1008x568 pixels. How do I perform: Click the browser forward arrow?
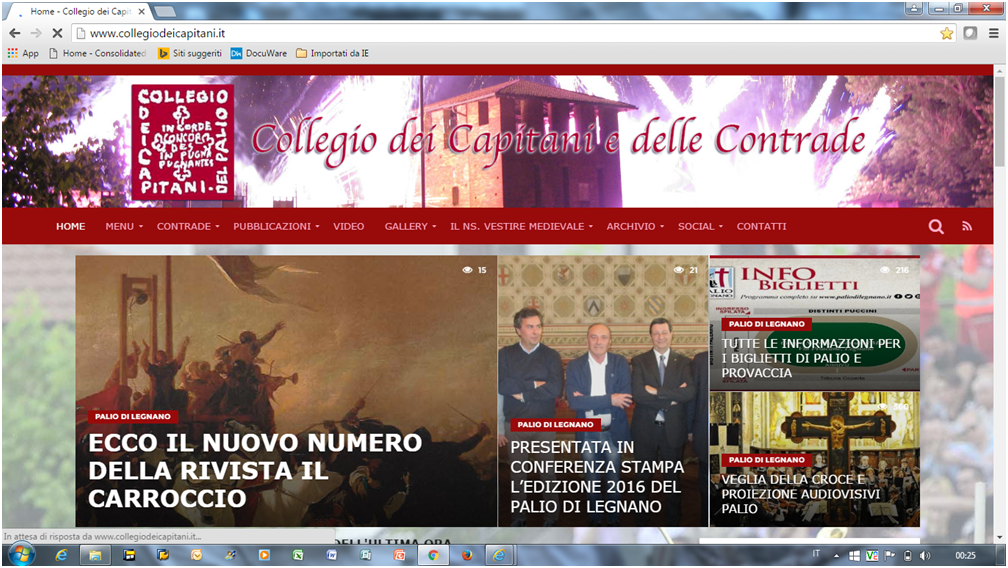tap(36, 33)
